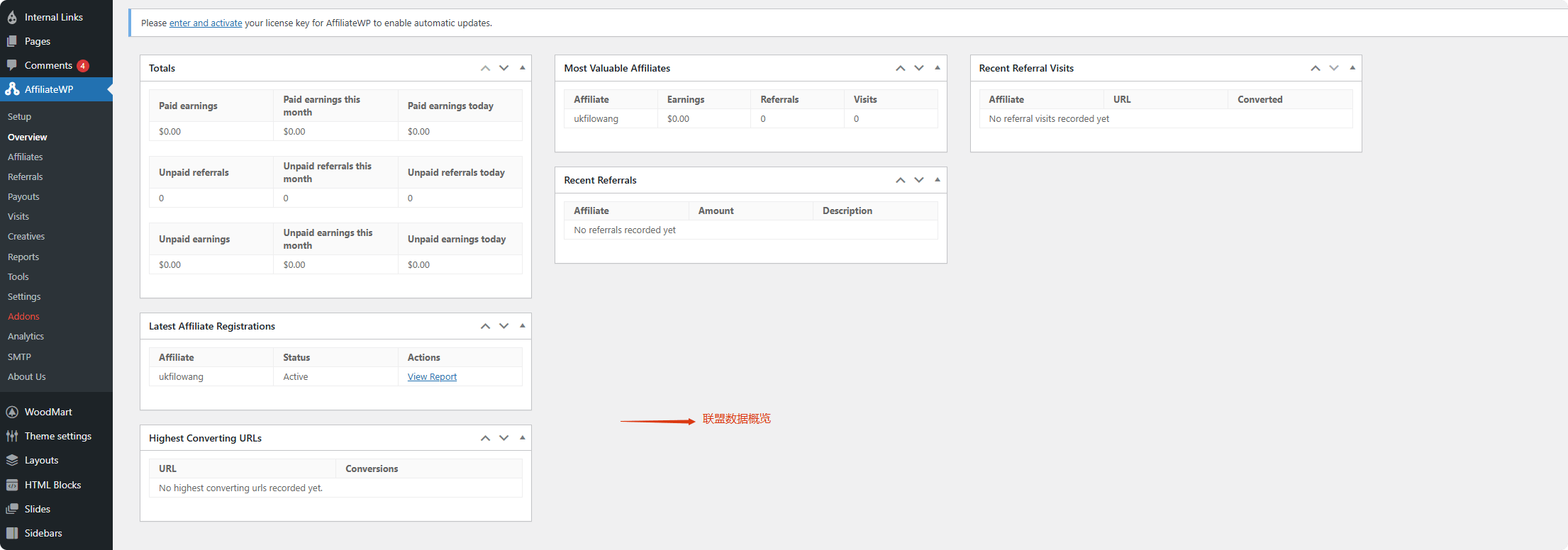Screen dimensions: 1568x550
Task: Collapse the Recent Referral Visits panel
Action: 1352,68
